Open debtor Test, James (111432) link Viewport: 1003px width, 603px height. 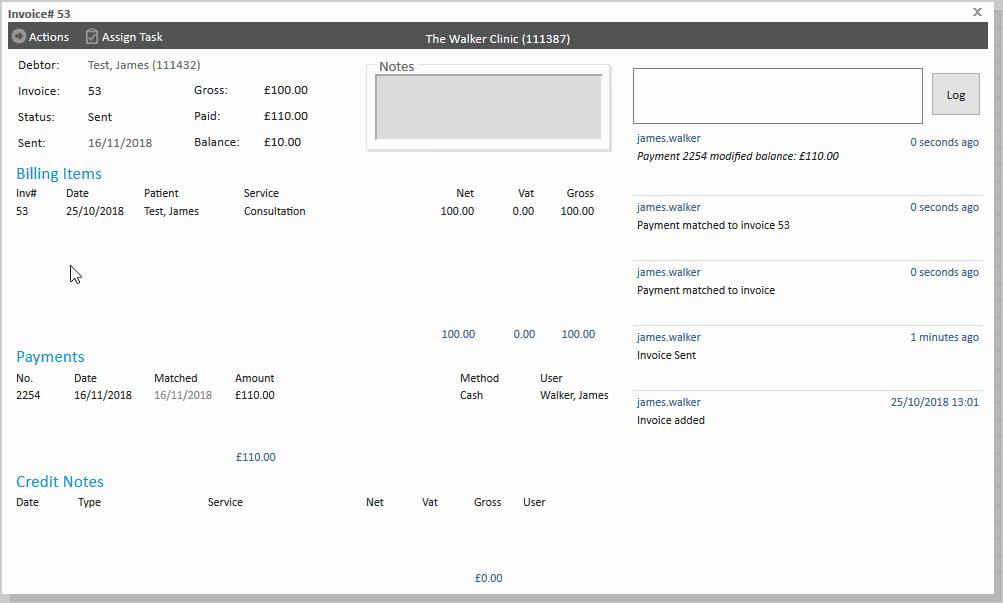click(144, 65)
